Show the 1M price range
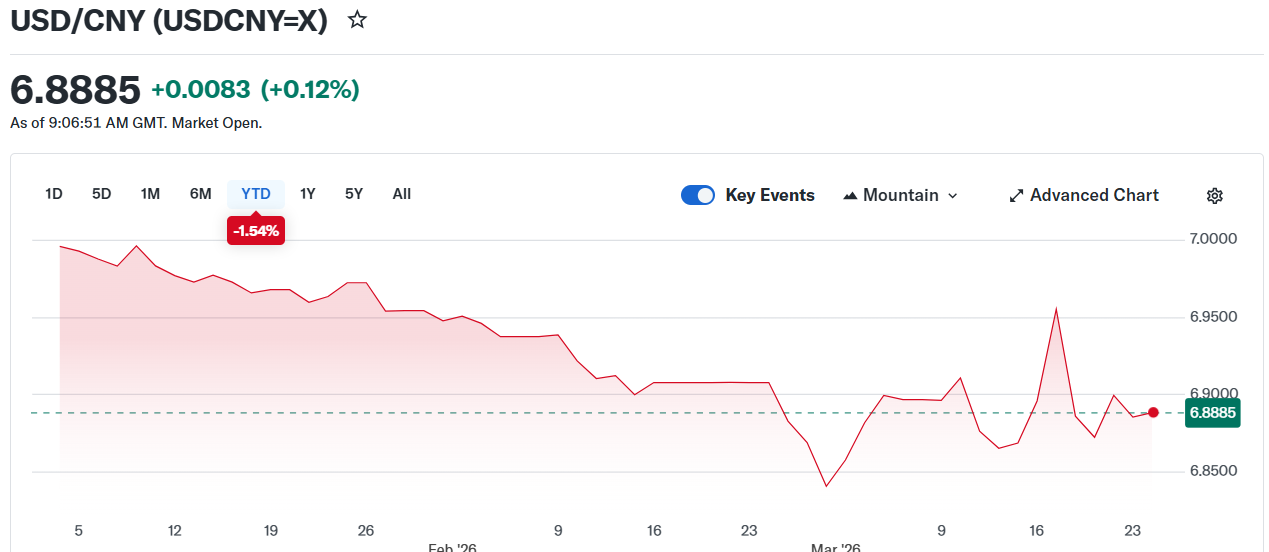Screen dimensions: 1269x552 pyautogui.click(x=150, y=194)
